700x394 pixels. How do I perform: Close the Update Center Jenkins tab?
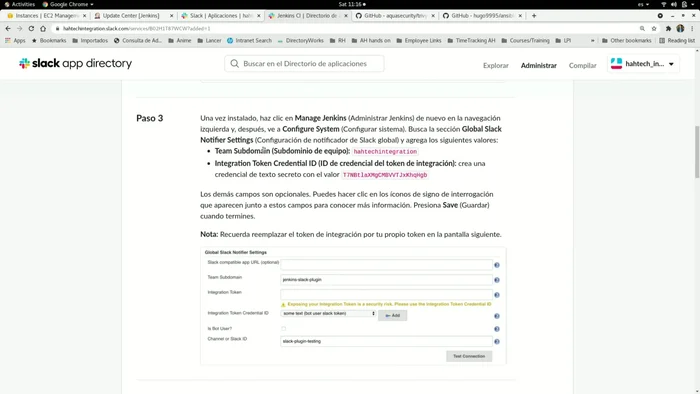point(171,16)
